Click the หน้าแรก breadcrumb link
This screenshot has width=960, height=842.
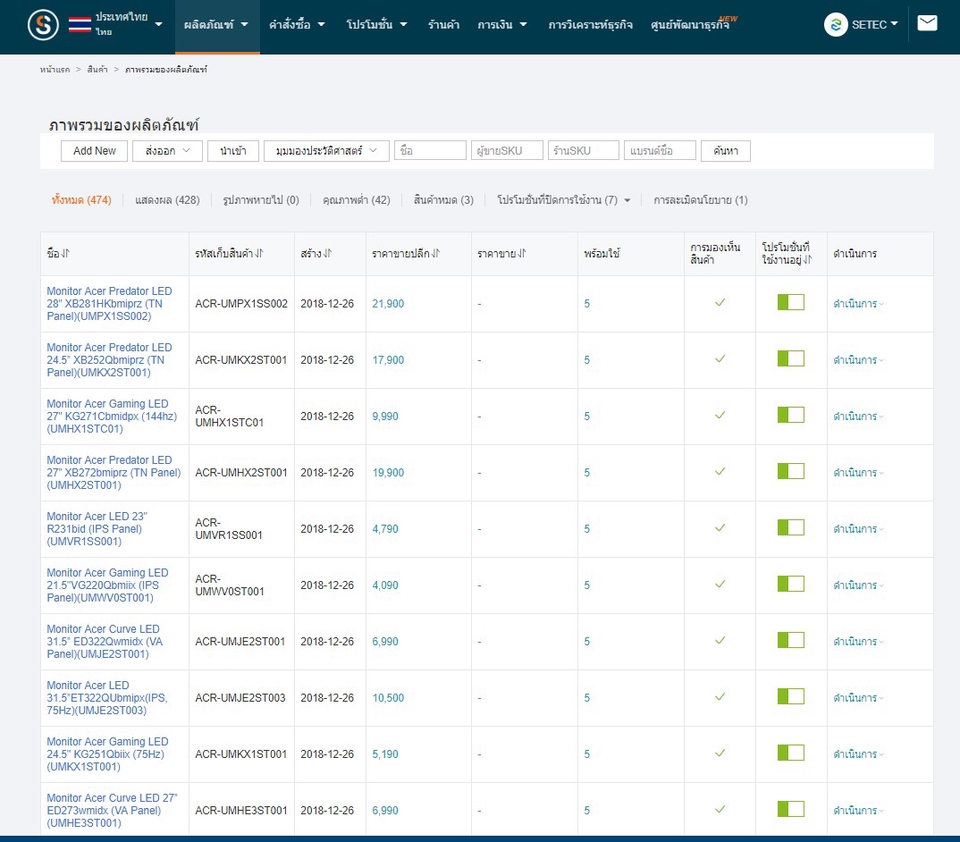(54, 70)
